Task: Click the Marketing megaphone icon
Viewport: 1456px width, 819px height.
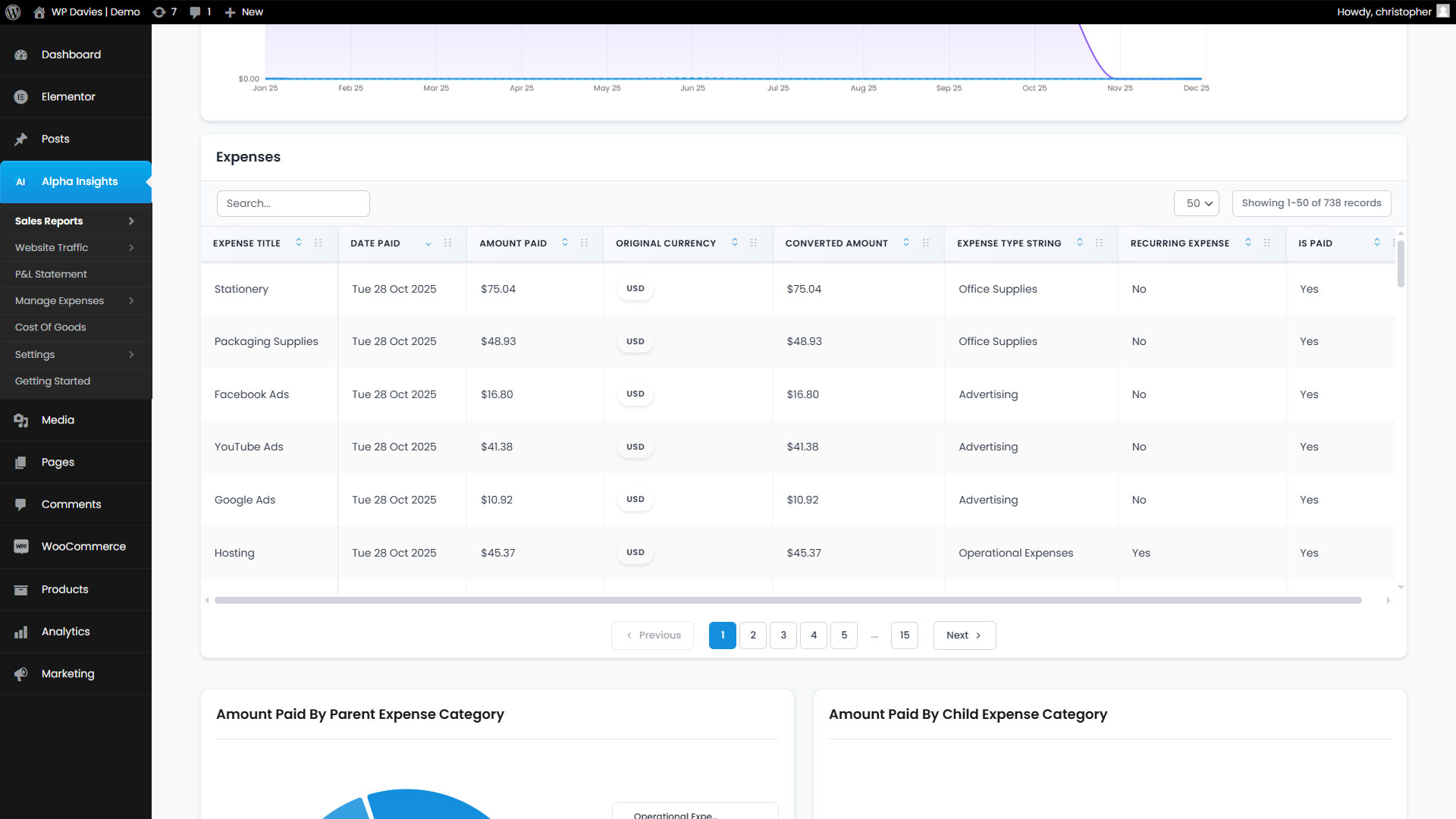Action: (x=20, y=674)
